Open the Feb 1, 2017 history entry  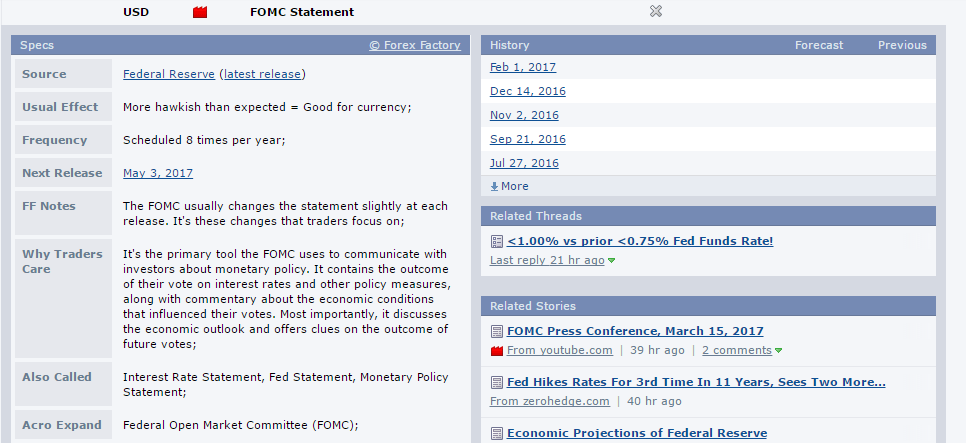tap(523, 67)
